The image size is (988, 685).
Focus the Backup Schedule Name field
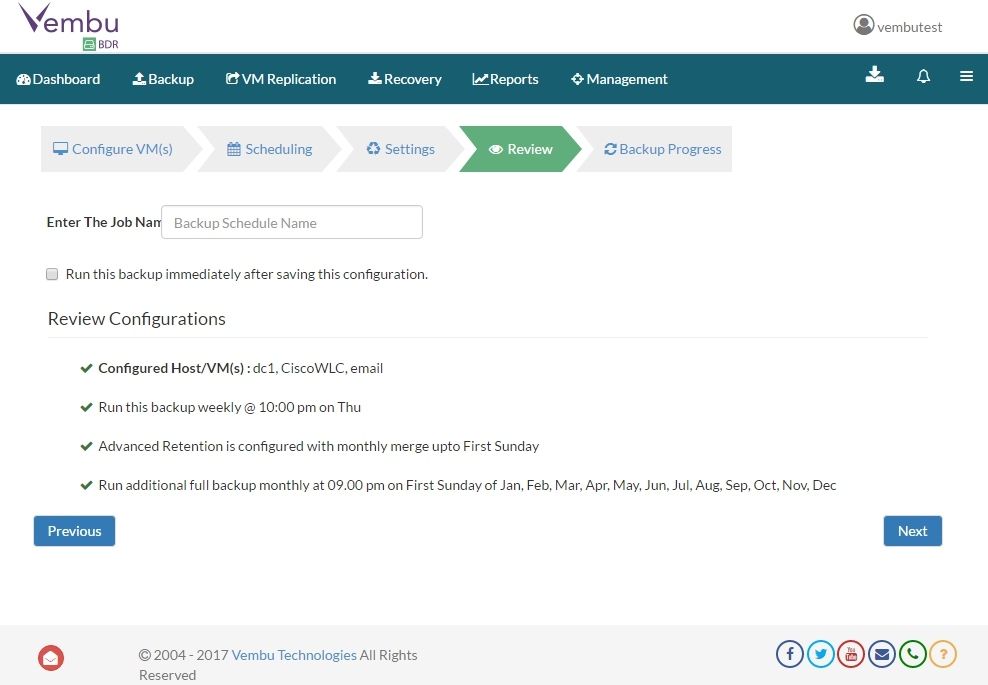(x=292, y=222)
